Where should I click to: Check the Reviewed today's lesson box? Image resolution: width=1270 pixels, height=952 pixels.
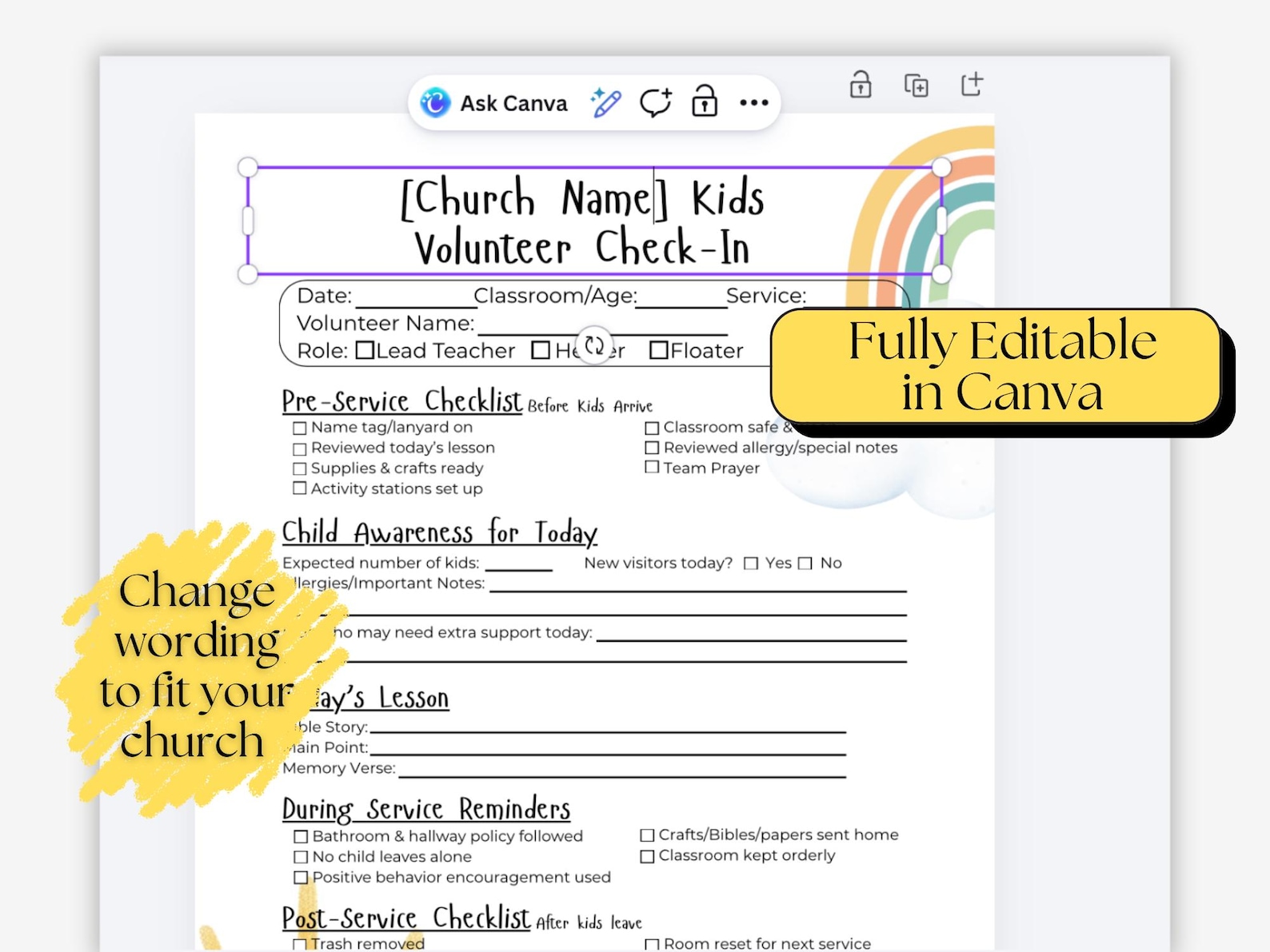click(300, 449)
